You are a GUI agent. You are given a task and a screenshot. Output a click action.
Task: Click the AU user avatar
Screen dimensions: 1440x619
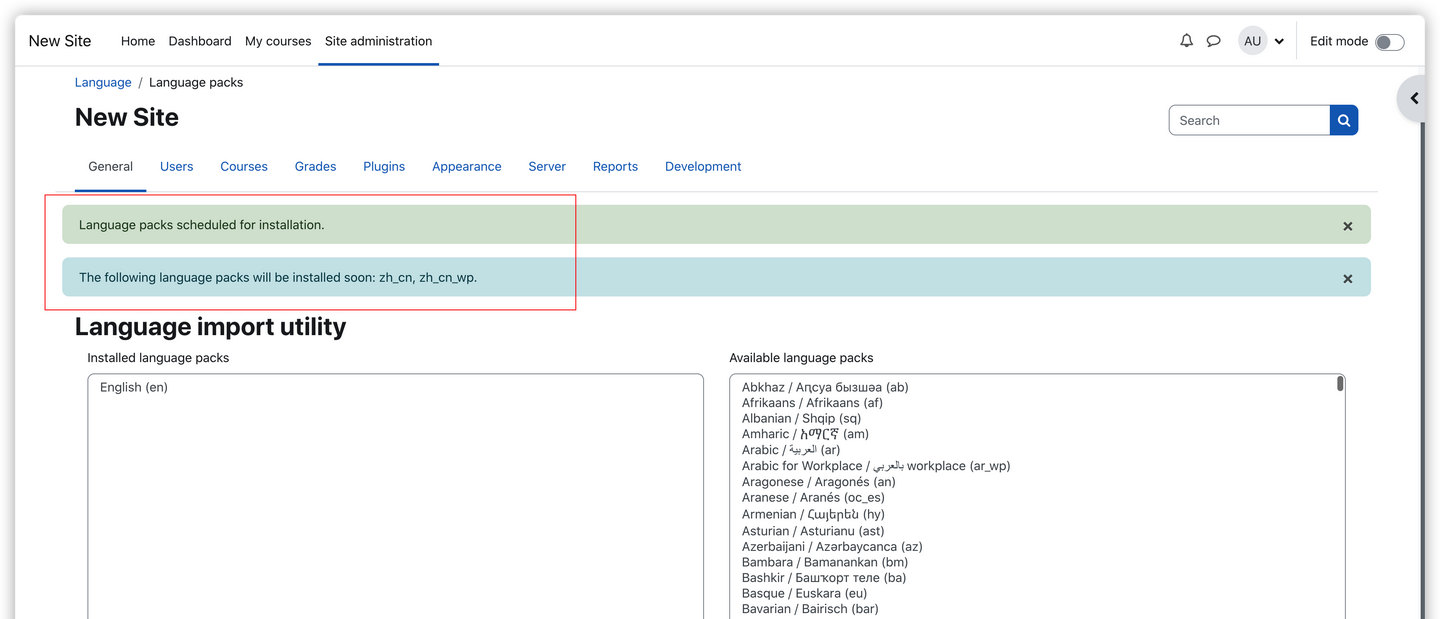[x=1252, y=41]
